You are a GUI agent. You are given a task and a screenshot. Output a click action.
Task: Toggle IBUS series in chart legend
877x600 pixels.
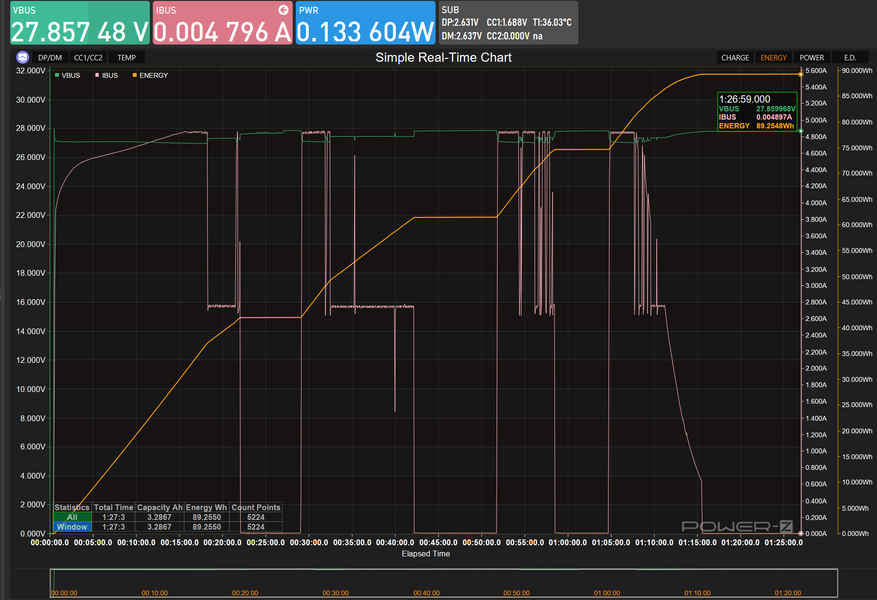coord(109,75)
